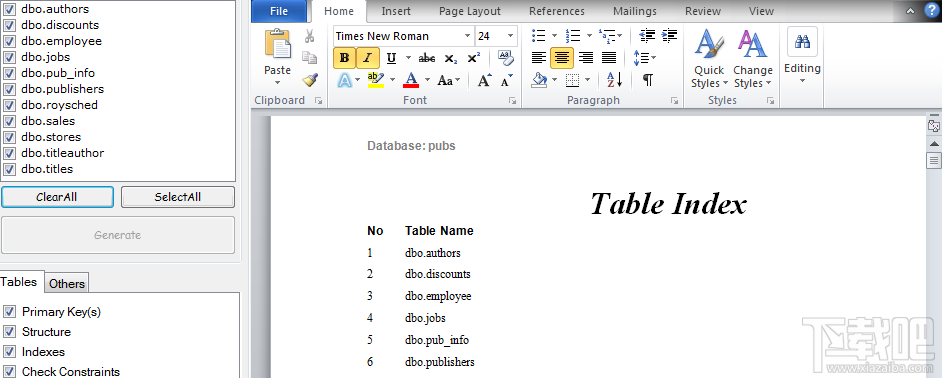Apply Subscript formatting
This screenshot has height=378, width=942.
[x=451, y=58]
